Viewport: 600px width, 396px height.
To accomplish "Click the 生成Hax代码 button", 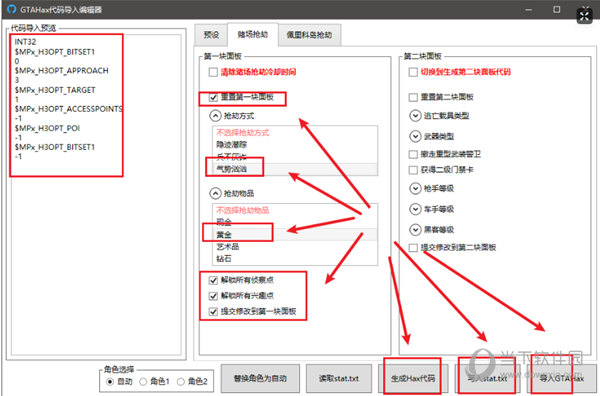I will pyautogui.click(x=413, y=378).
